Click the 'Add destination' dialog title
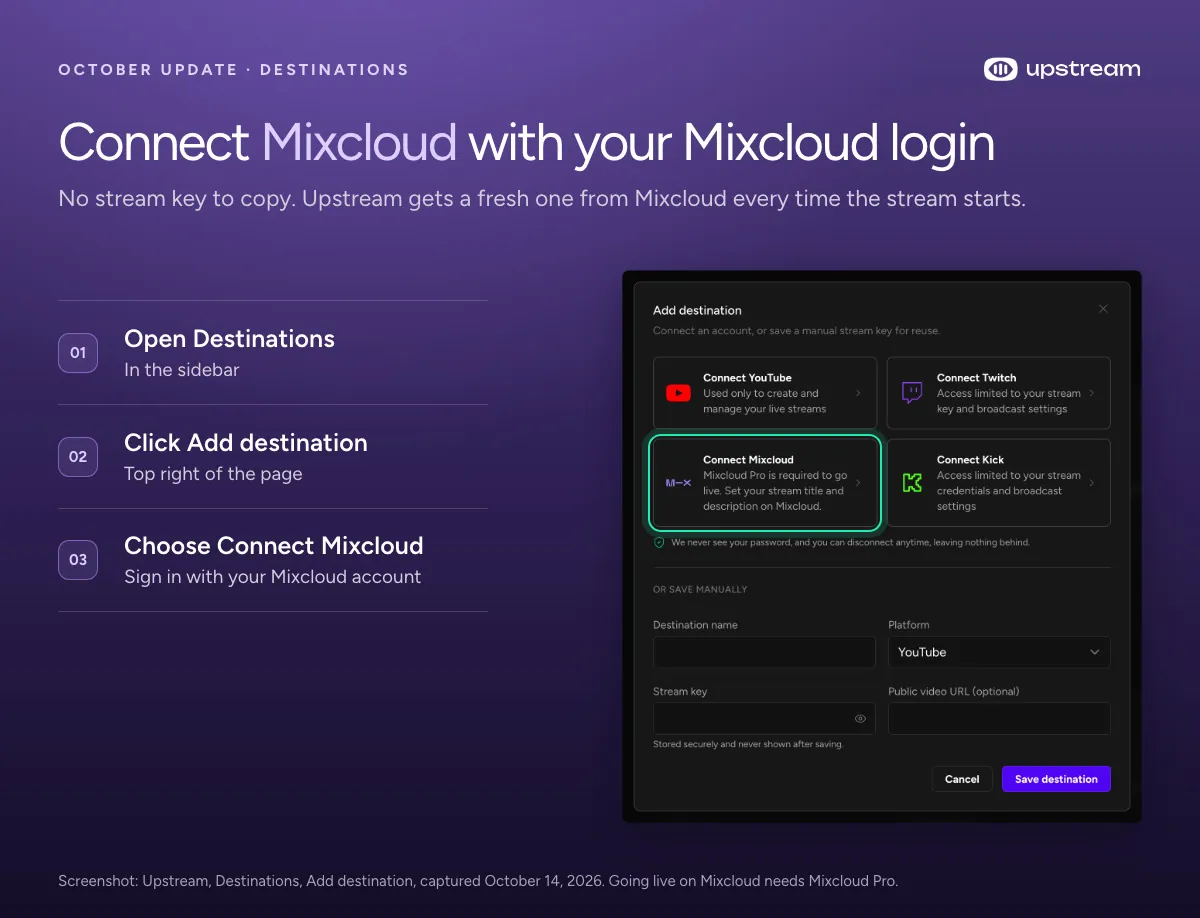The width and height of the screenshot is (1200, 918). 697,310
